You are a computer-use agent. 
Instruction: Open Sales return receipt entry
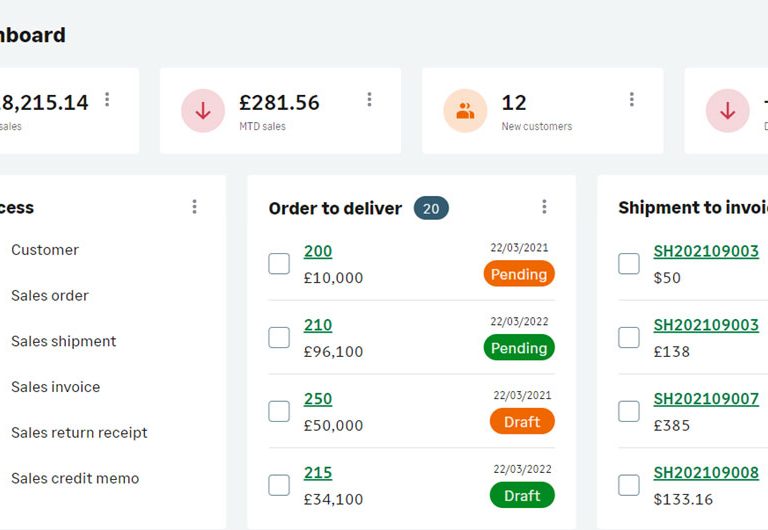(79, 433)
